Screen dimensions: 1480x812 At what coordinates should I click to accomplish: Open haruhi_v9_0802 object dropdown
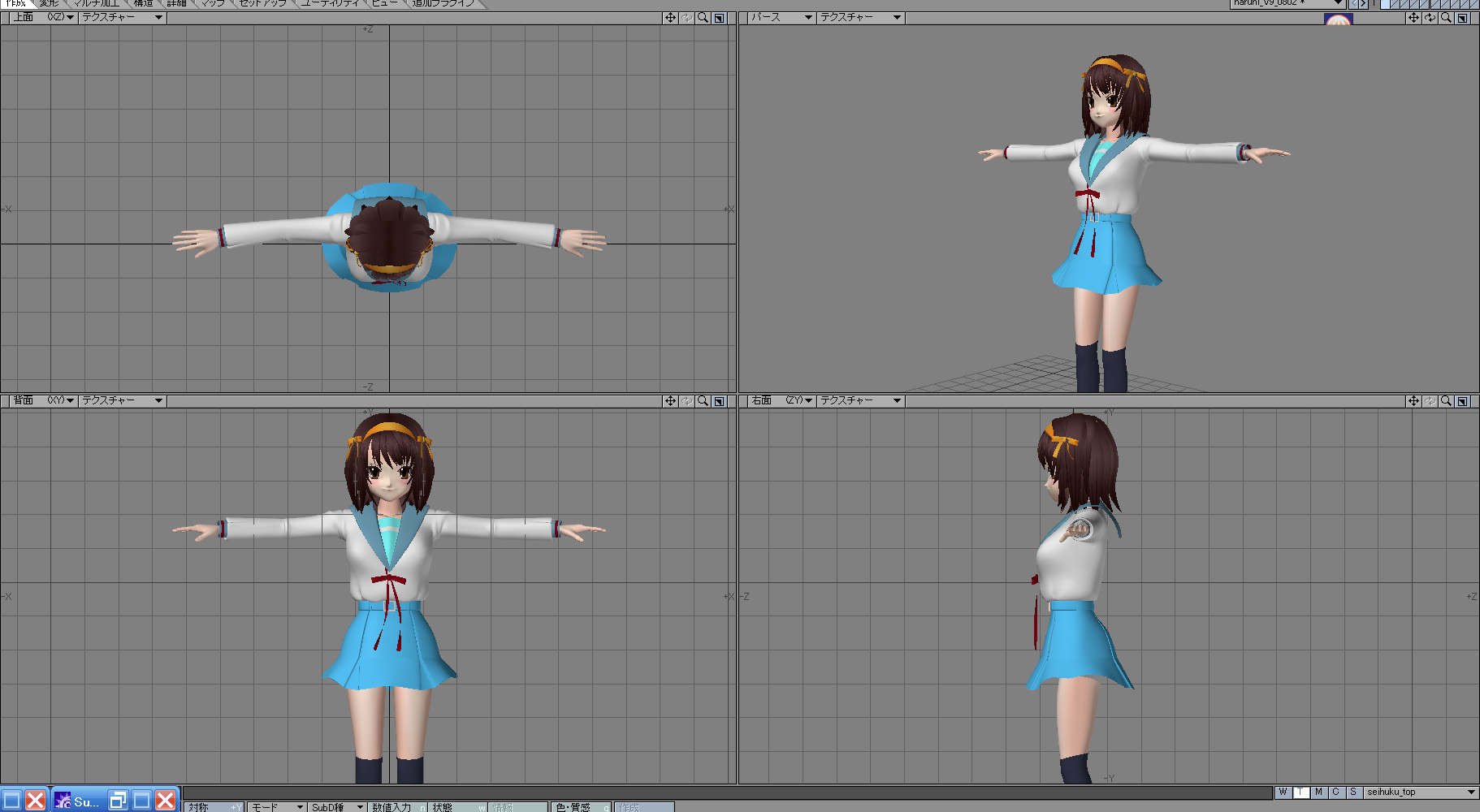tap(1287, 4)
